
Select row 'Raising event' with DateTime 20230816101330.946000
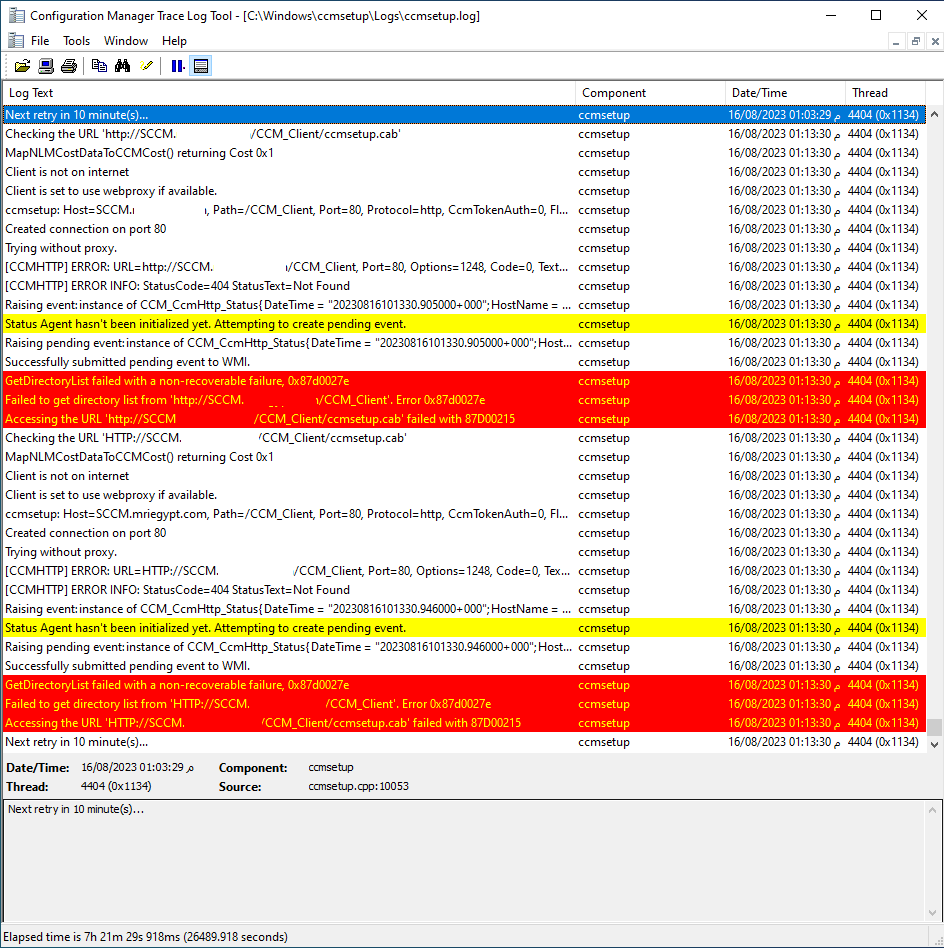[464, 609]
